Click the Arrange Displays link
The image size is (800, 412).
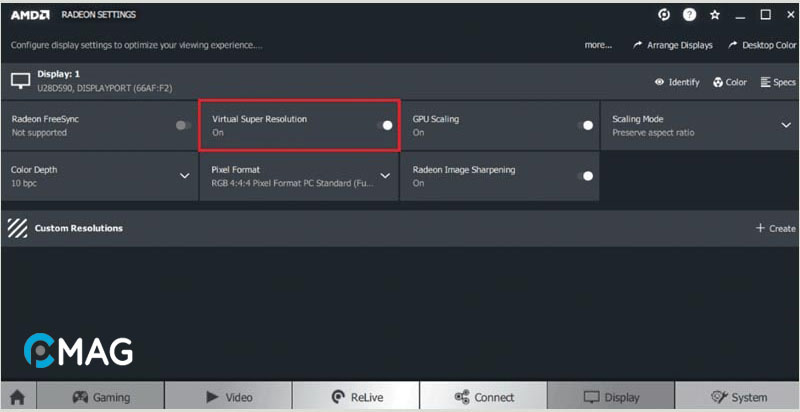673,45
